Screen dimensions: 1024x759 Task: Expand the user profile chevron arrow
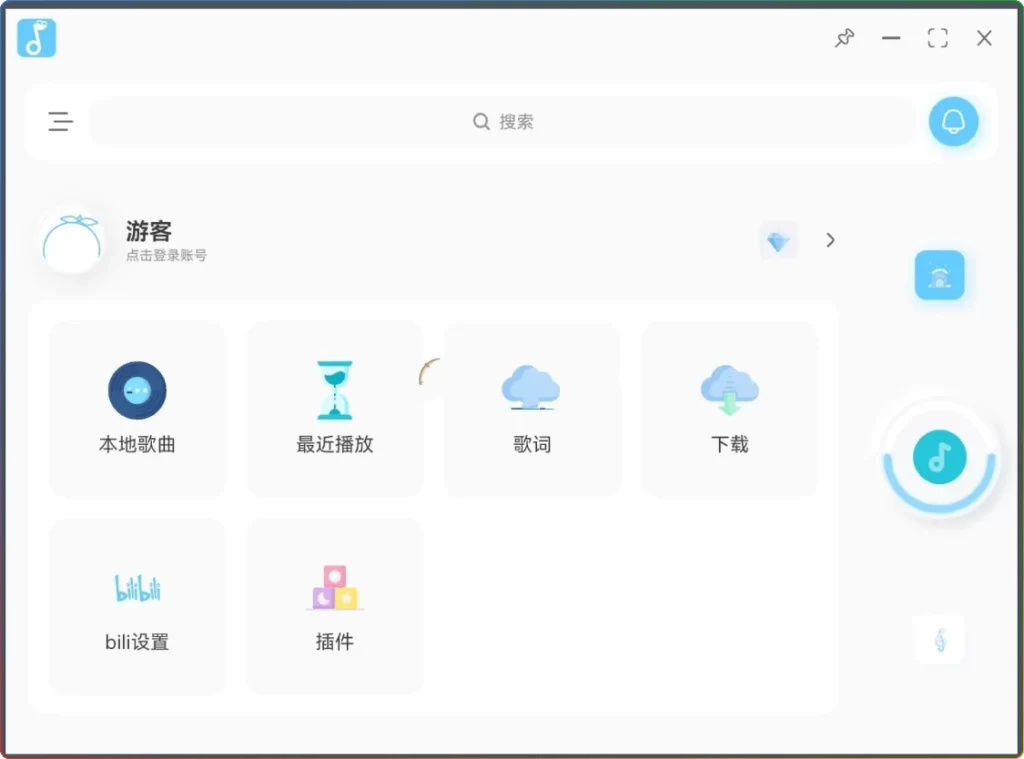coord(830,240)
